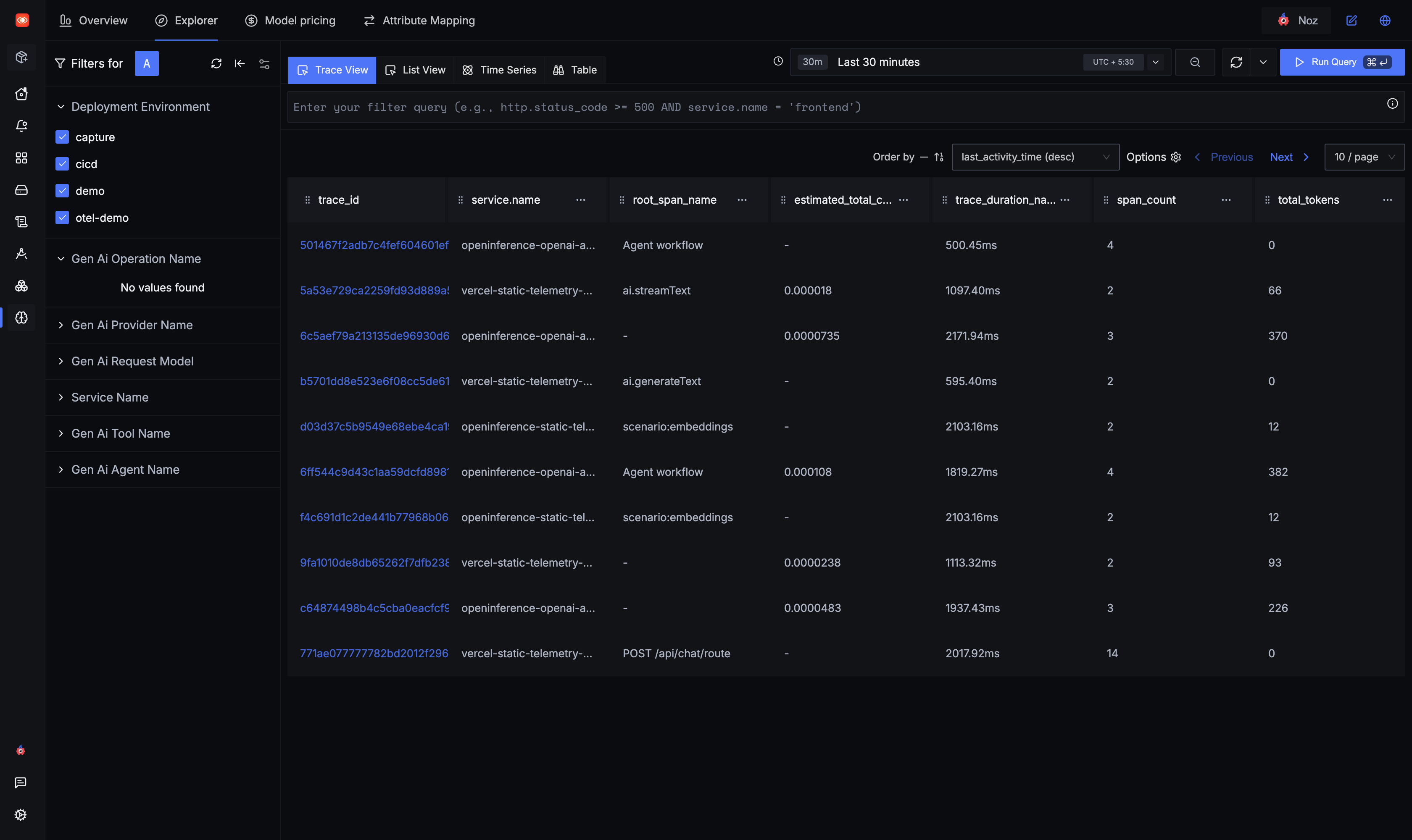Open trace 501467f2adb7c4fef604601ef link

(374, 245)
